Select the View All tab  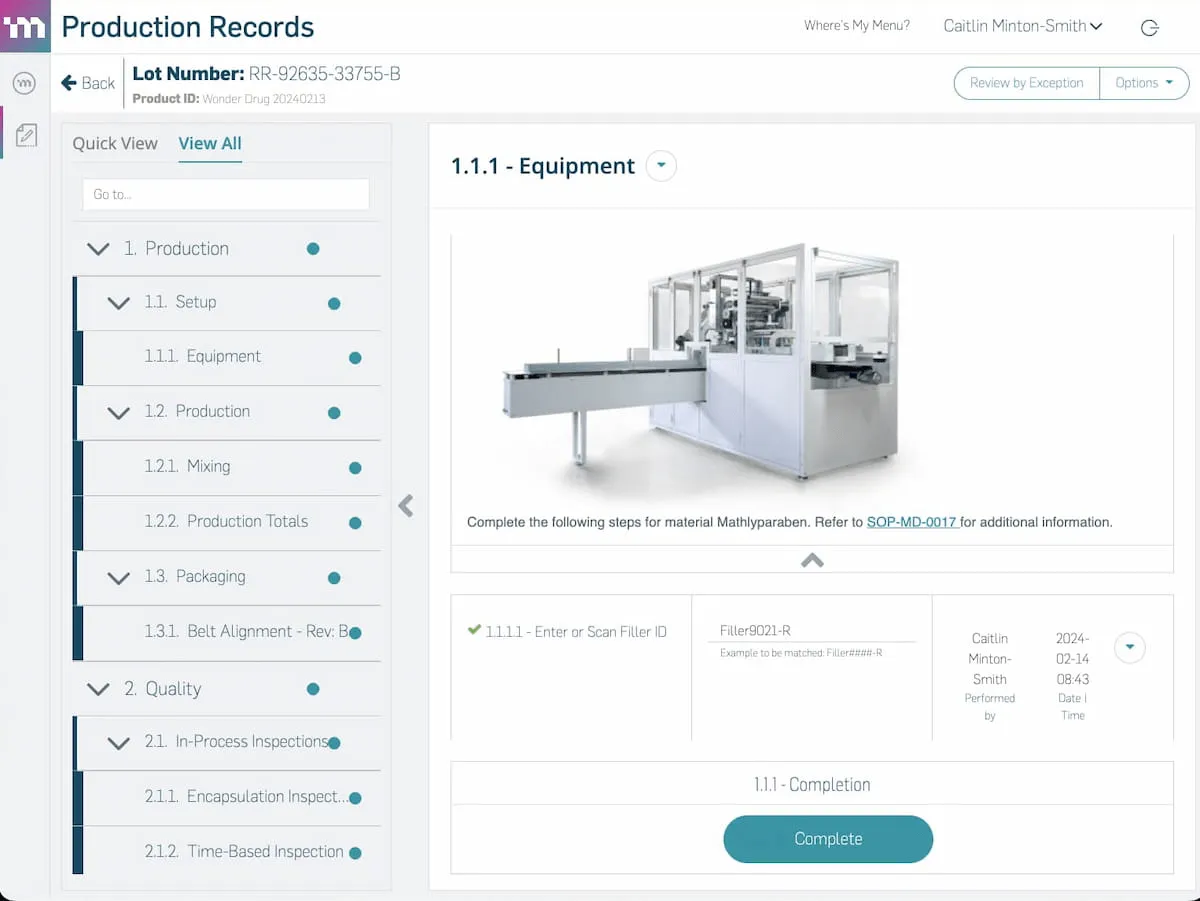[x=210, y=143]
